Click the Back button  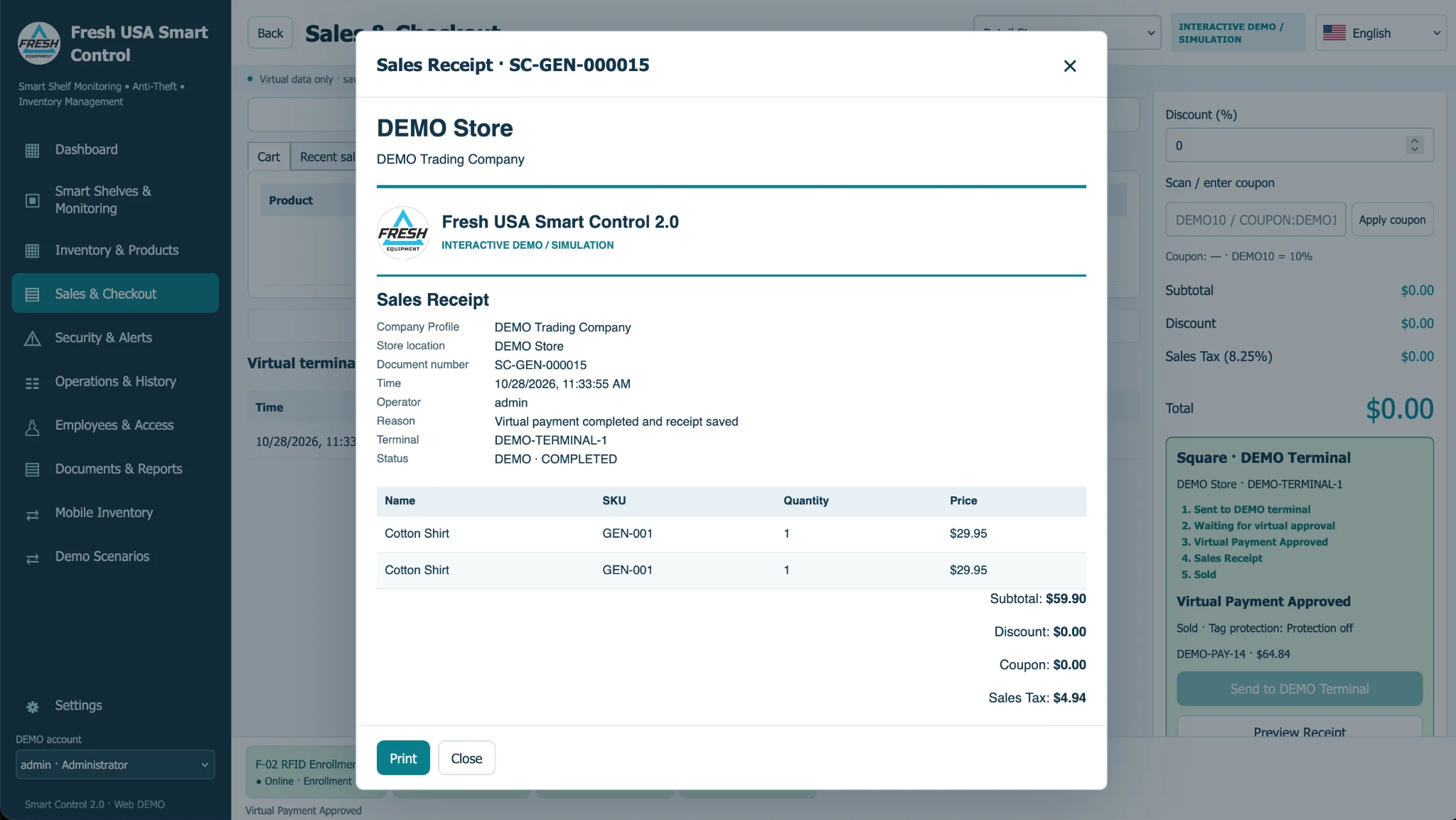point(270,33)
